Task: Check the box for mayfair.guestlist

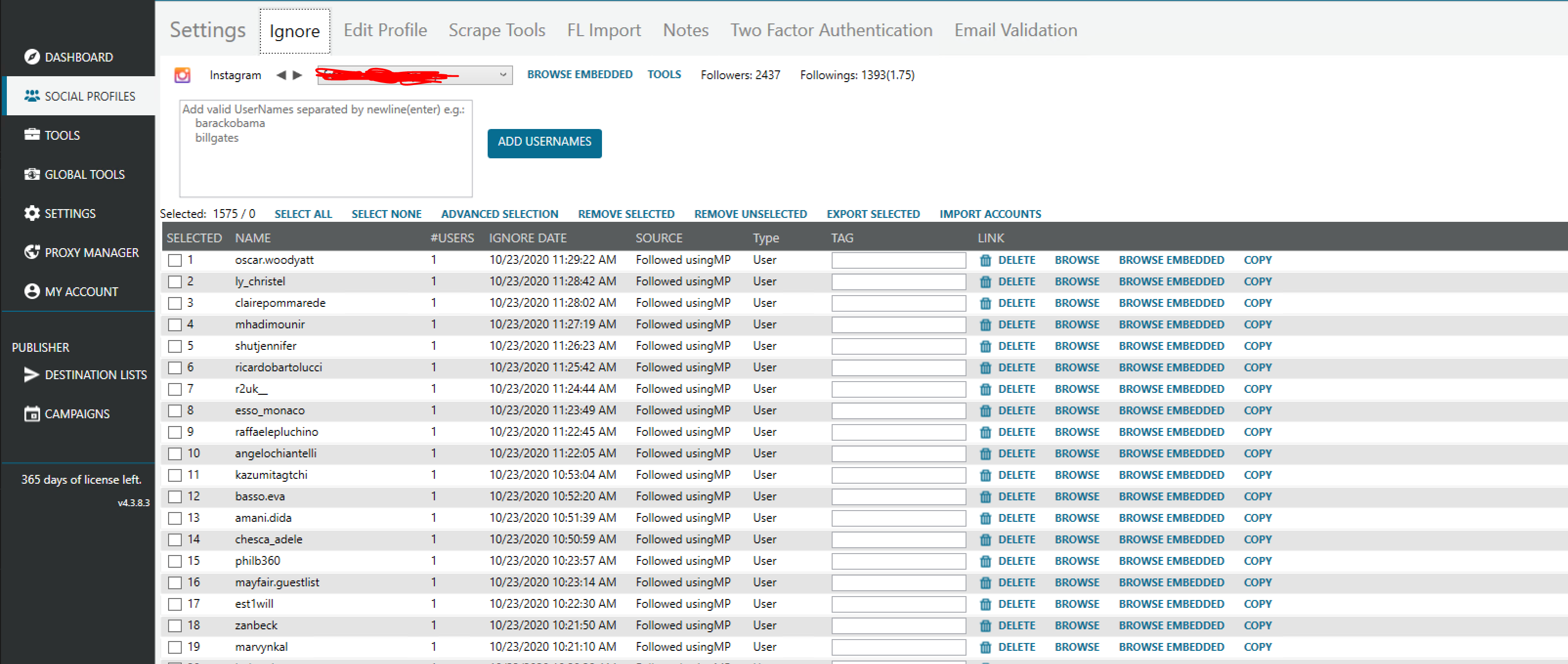Action: click(175, 582)
